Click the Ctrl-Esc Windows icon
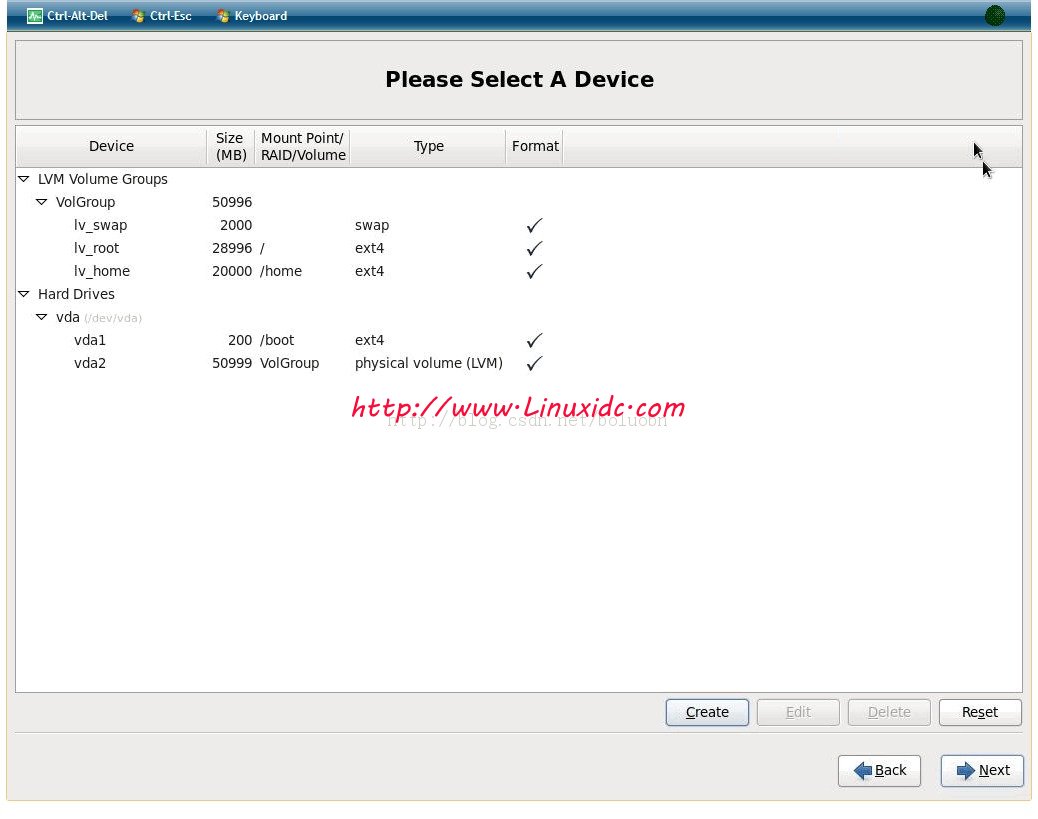Image resolution: width=1038 pixels, height=819 pixels. (138, 16)
